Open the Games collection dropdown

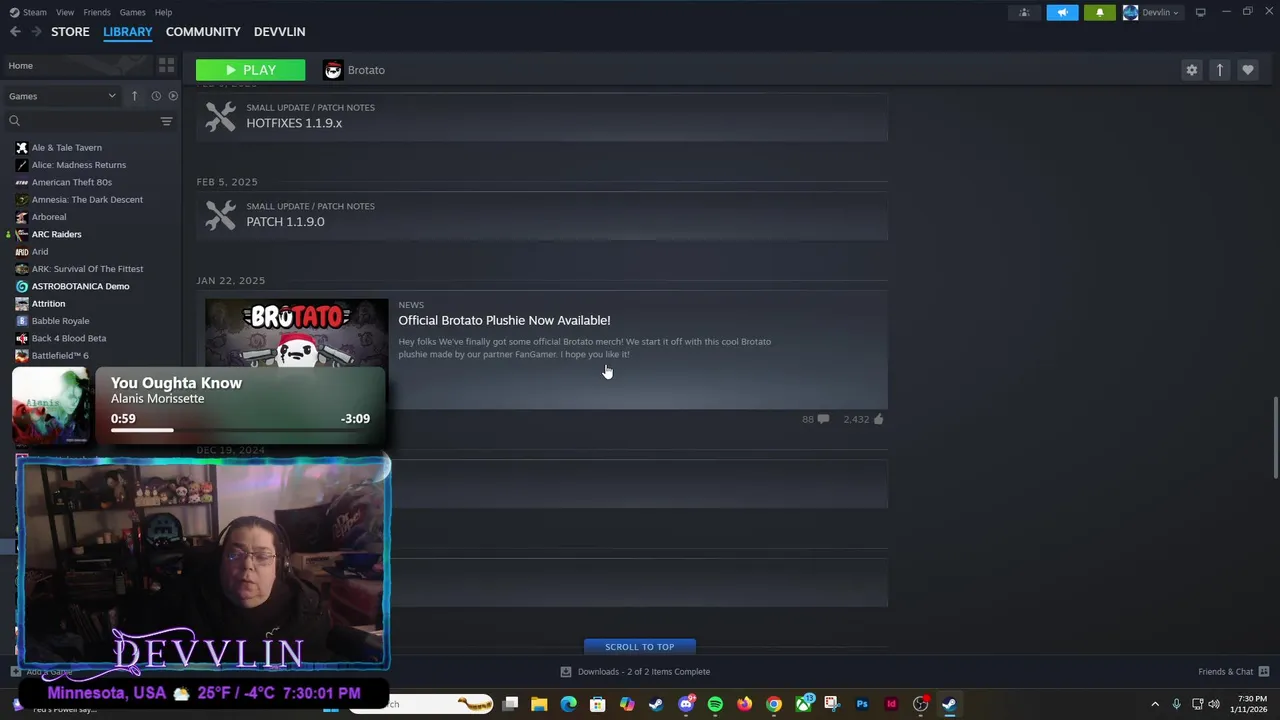(62, 96)
